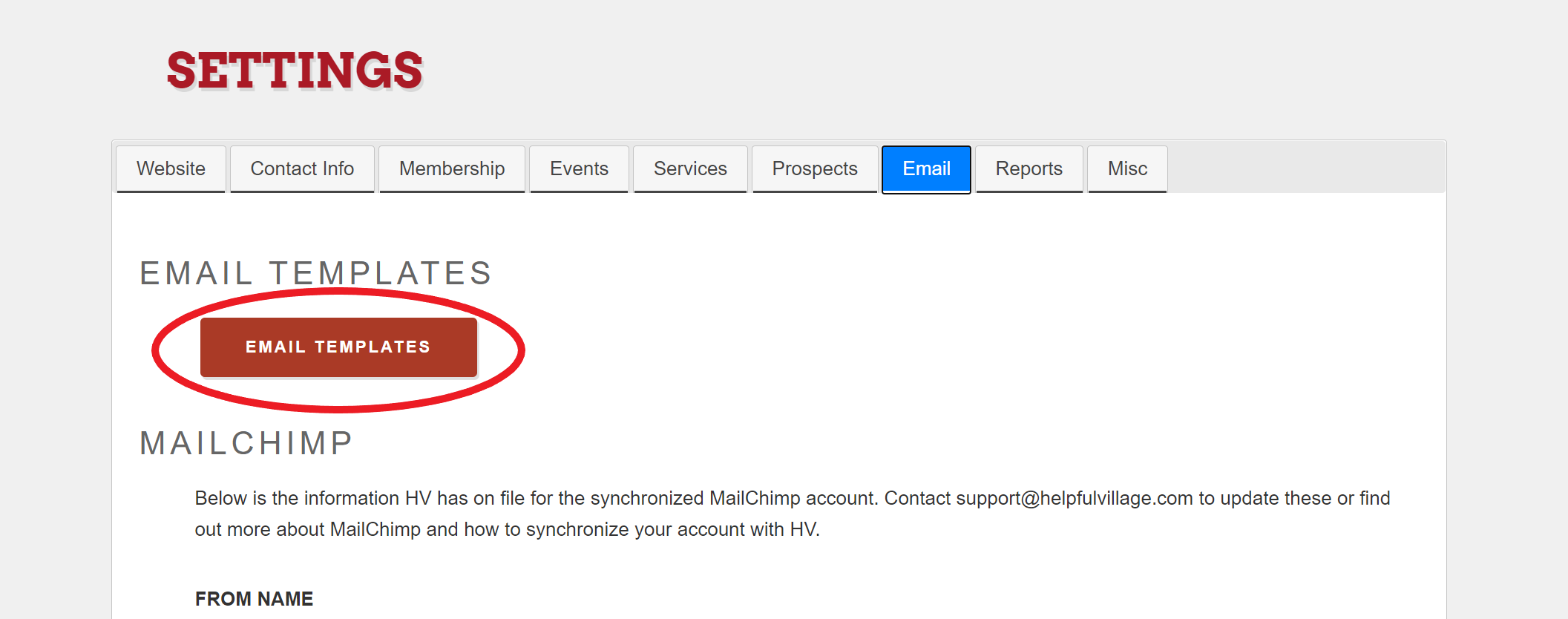
Task: Switch to the Prospects tab
Action: (x=815, y=169)
